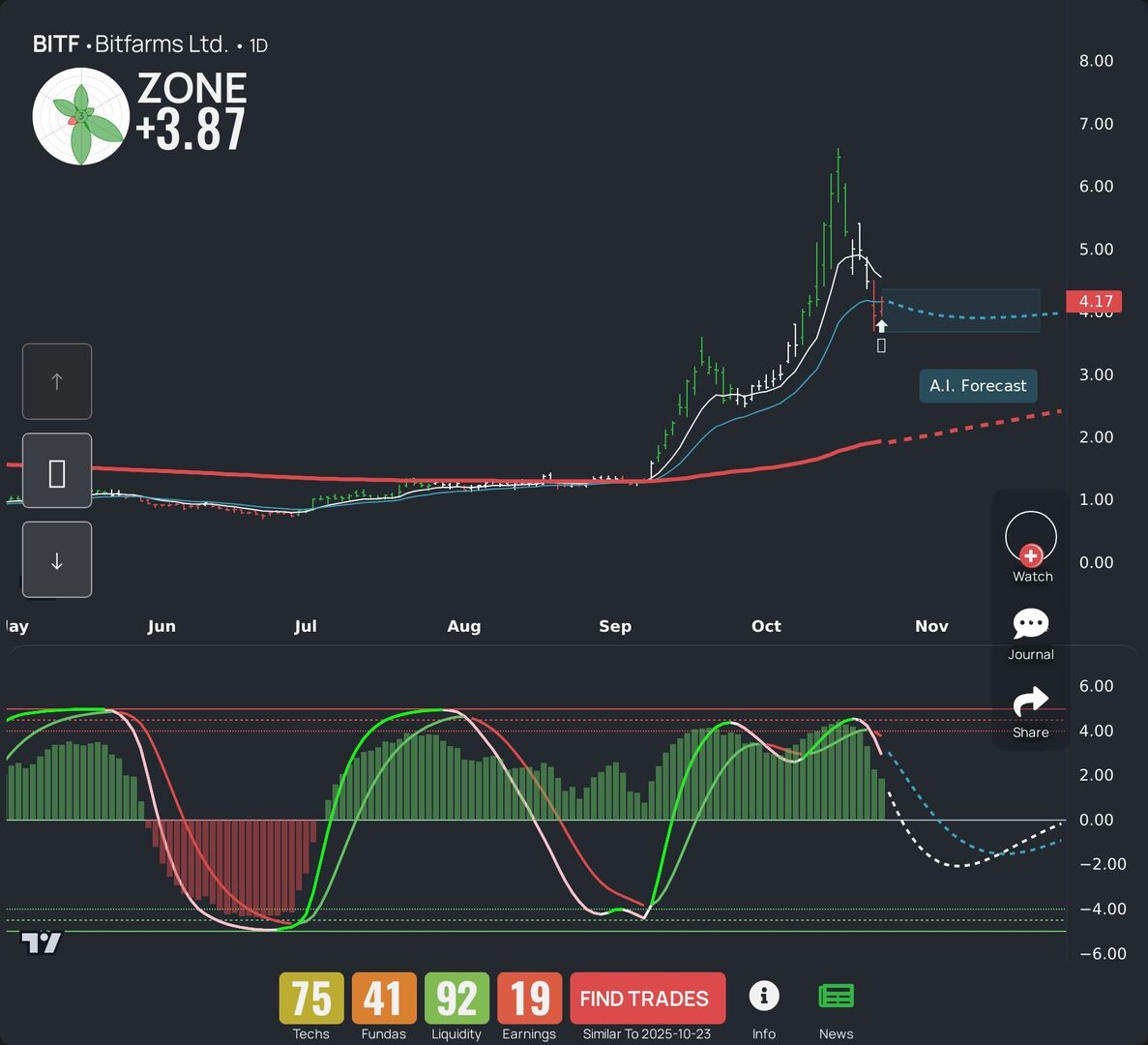Click the 2.00 label on price axis
1148x1045 pixels.
(x=1096, y=437)
